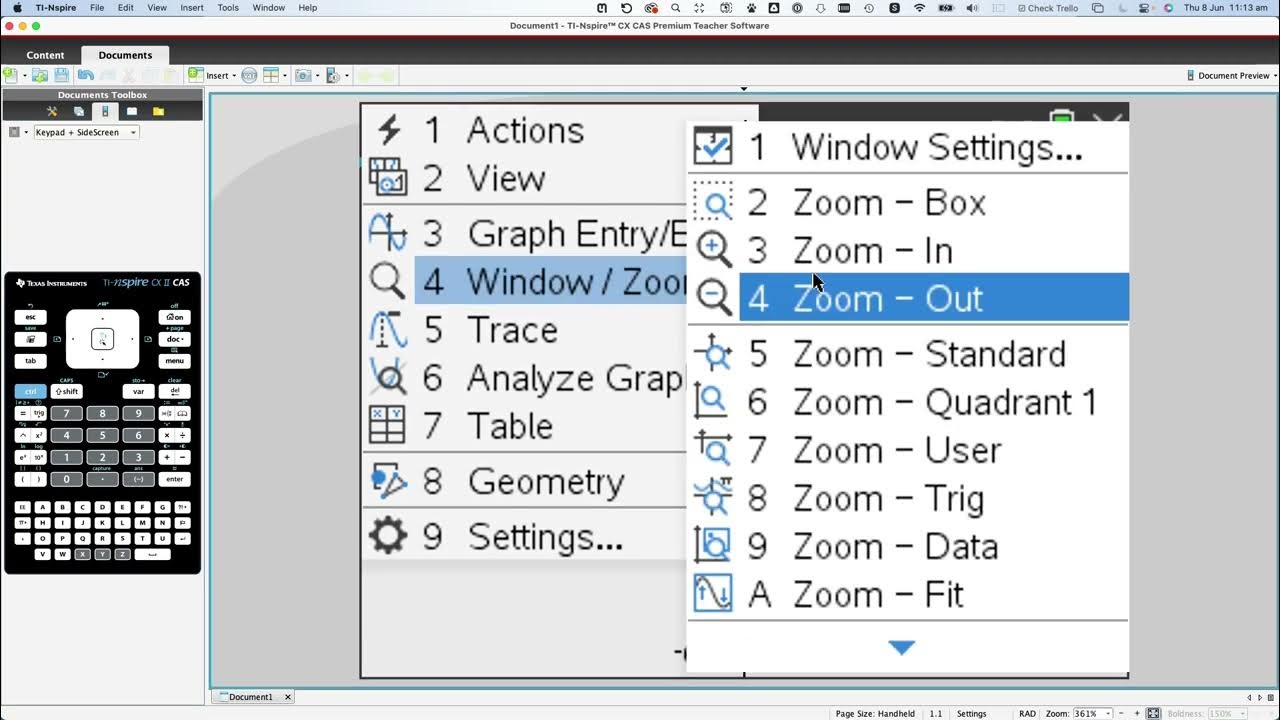
Task: Click the Zoom - Fit icon
Action: tap(713, 594)
